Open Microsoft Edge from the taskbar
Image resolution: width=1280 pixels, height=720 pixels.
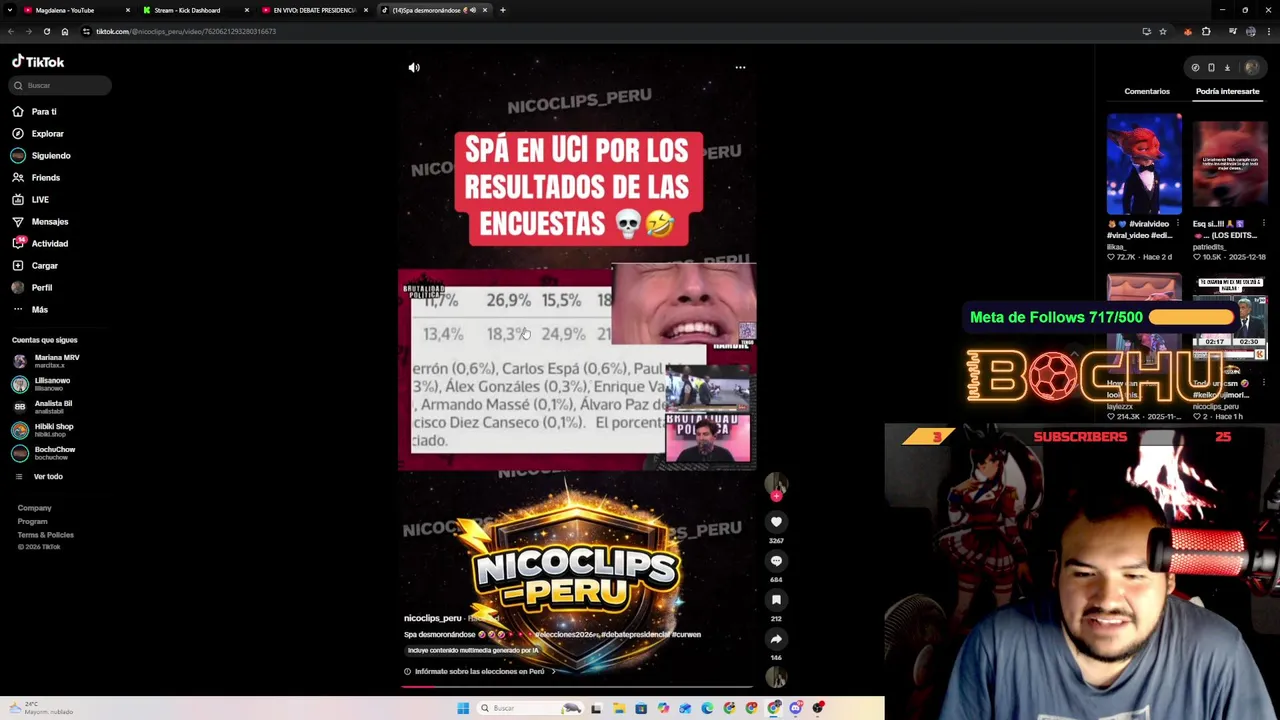pyautogui.click(x=707, y=708)
